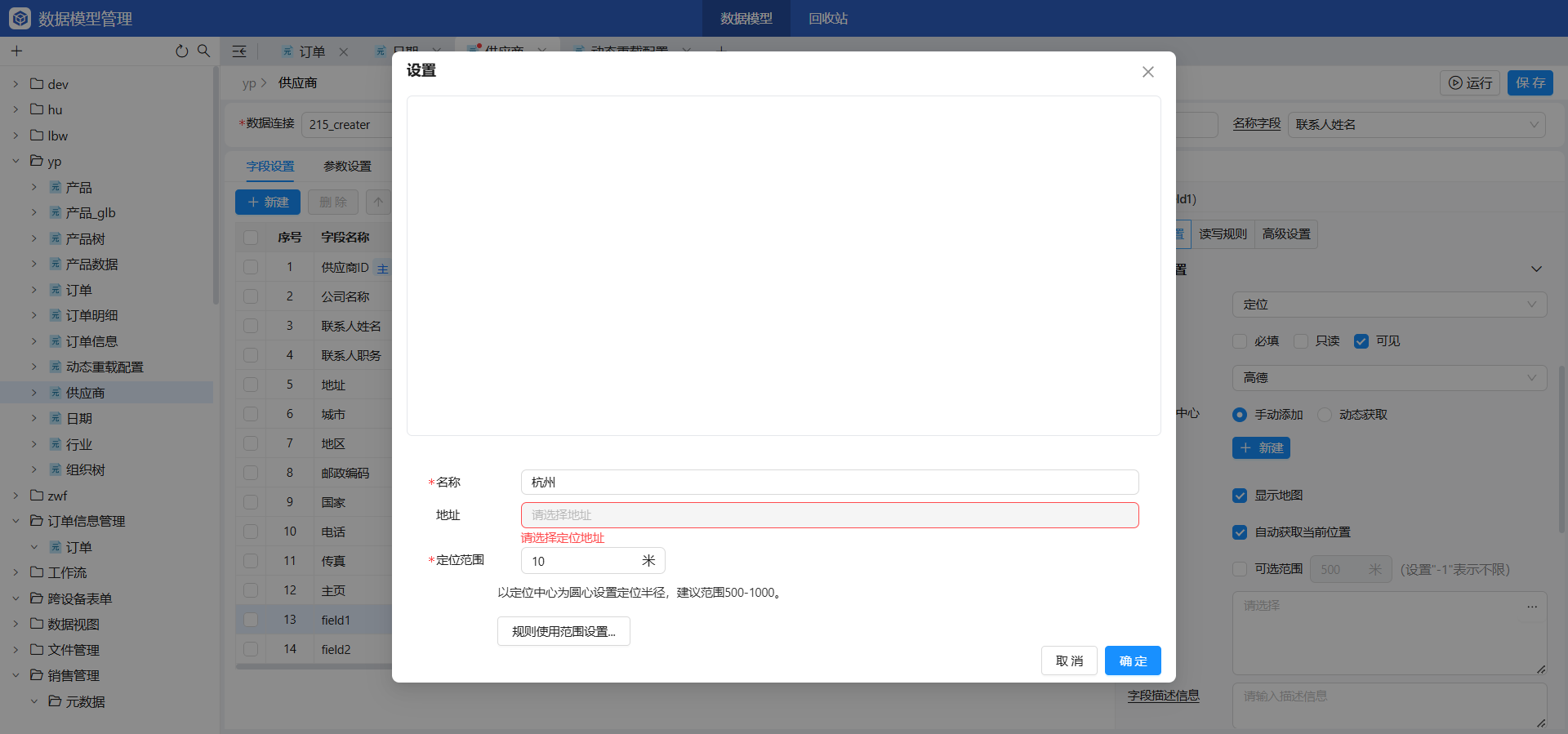
Task: Click the 数据模型管理 app logo
Action: click(x=20, y=18)
